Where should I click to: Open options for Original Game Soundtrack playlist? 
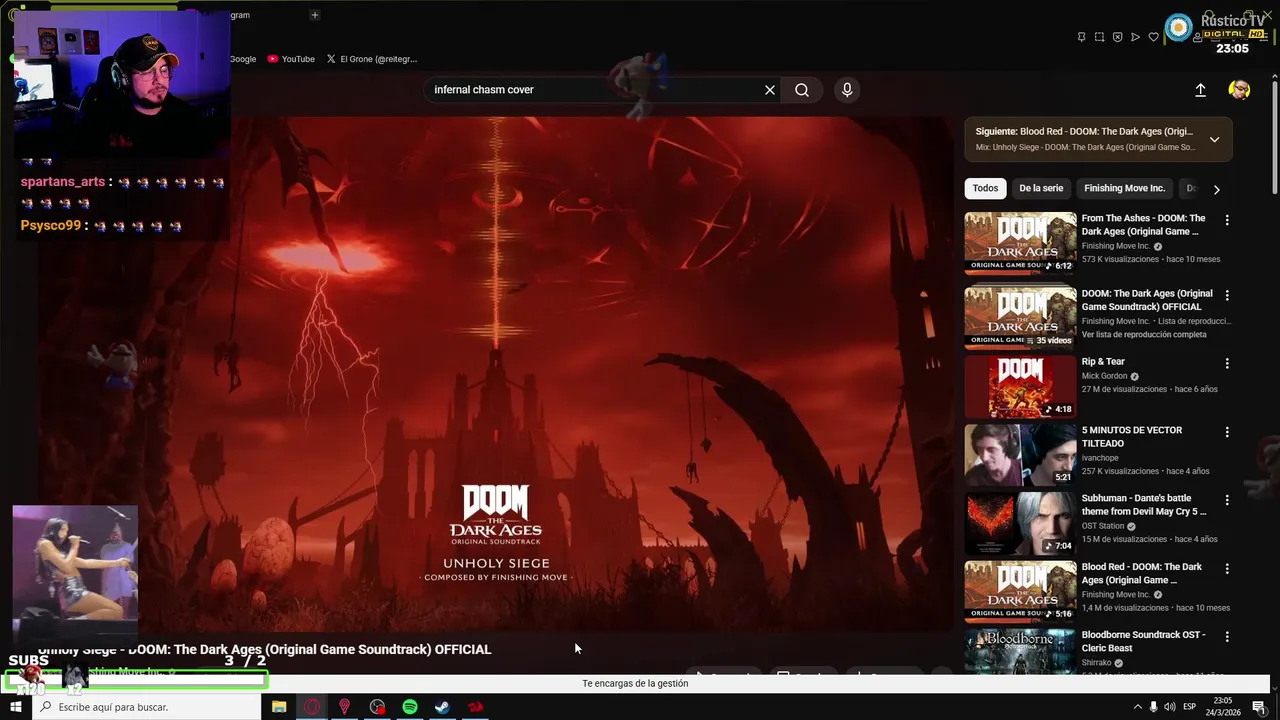pyautogui.click(x=1227, y=296)
